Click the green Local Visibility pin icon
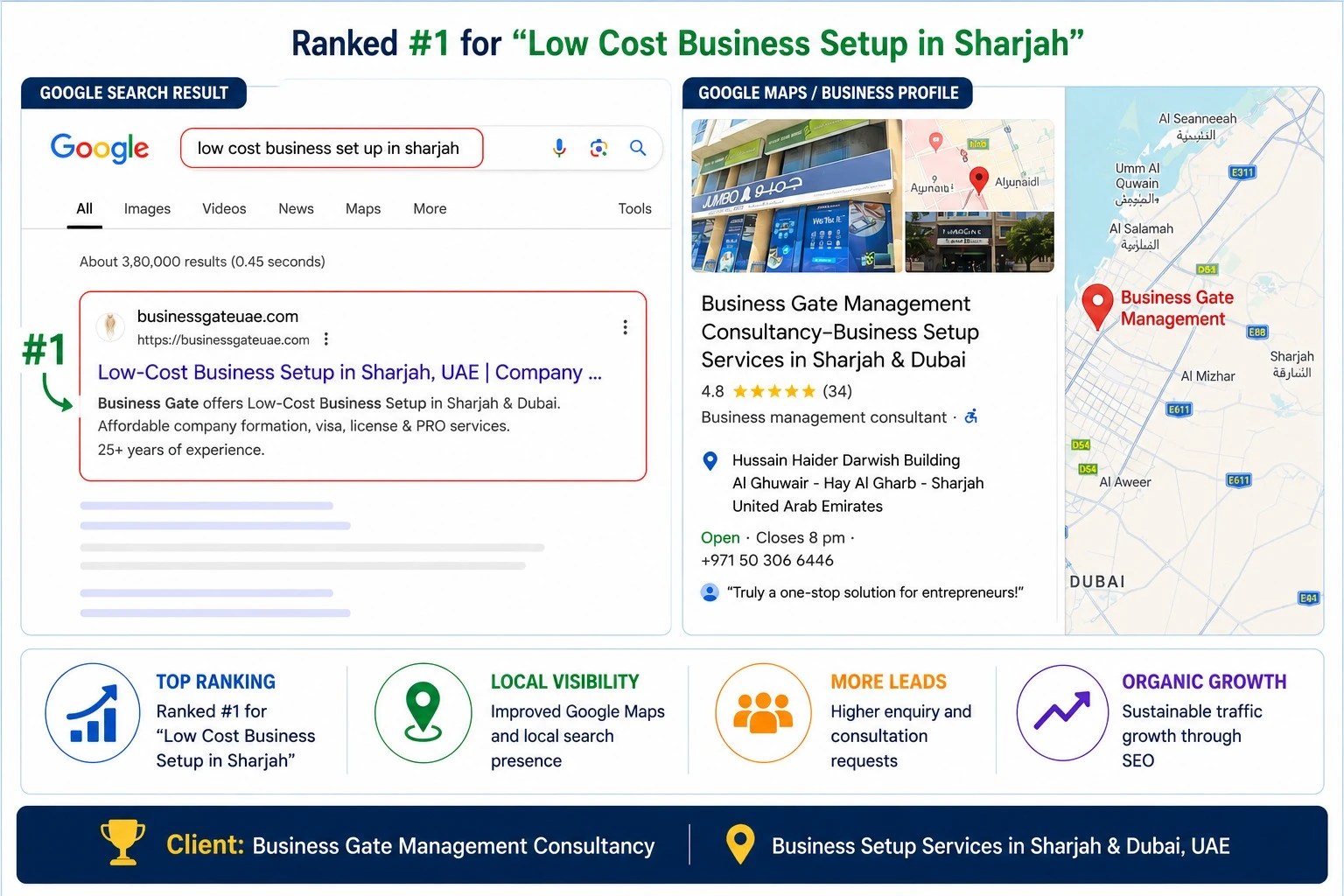Viewport: 1344px width, 896px height. 423,712
